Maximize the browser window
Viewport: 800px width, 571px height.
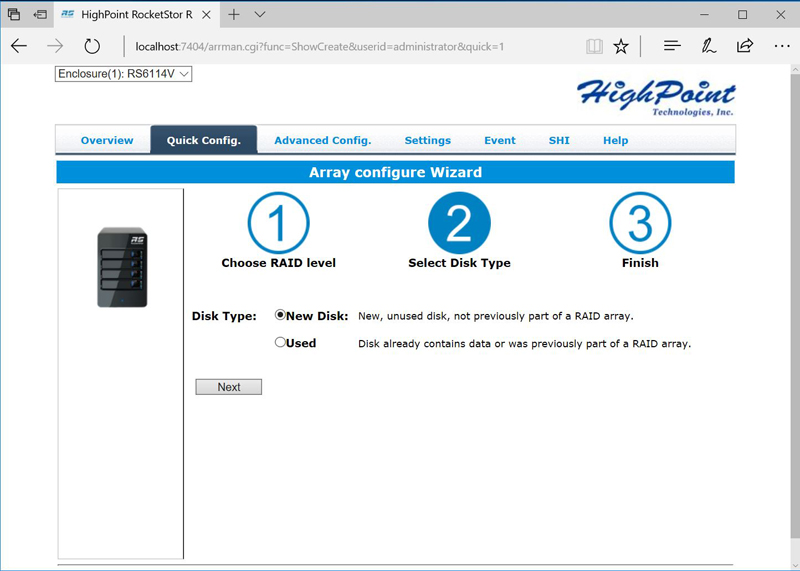(742, 14)
